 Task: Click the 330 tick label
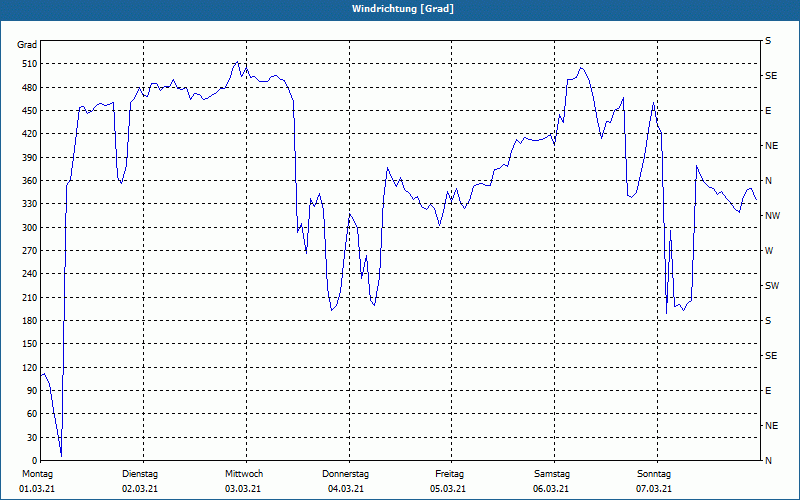point(29,204)
